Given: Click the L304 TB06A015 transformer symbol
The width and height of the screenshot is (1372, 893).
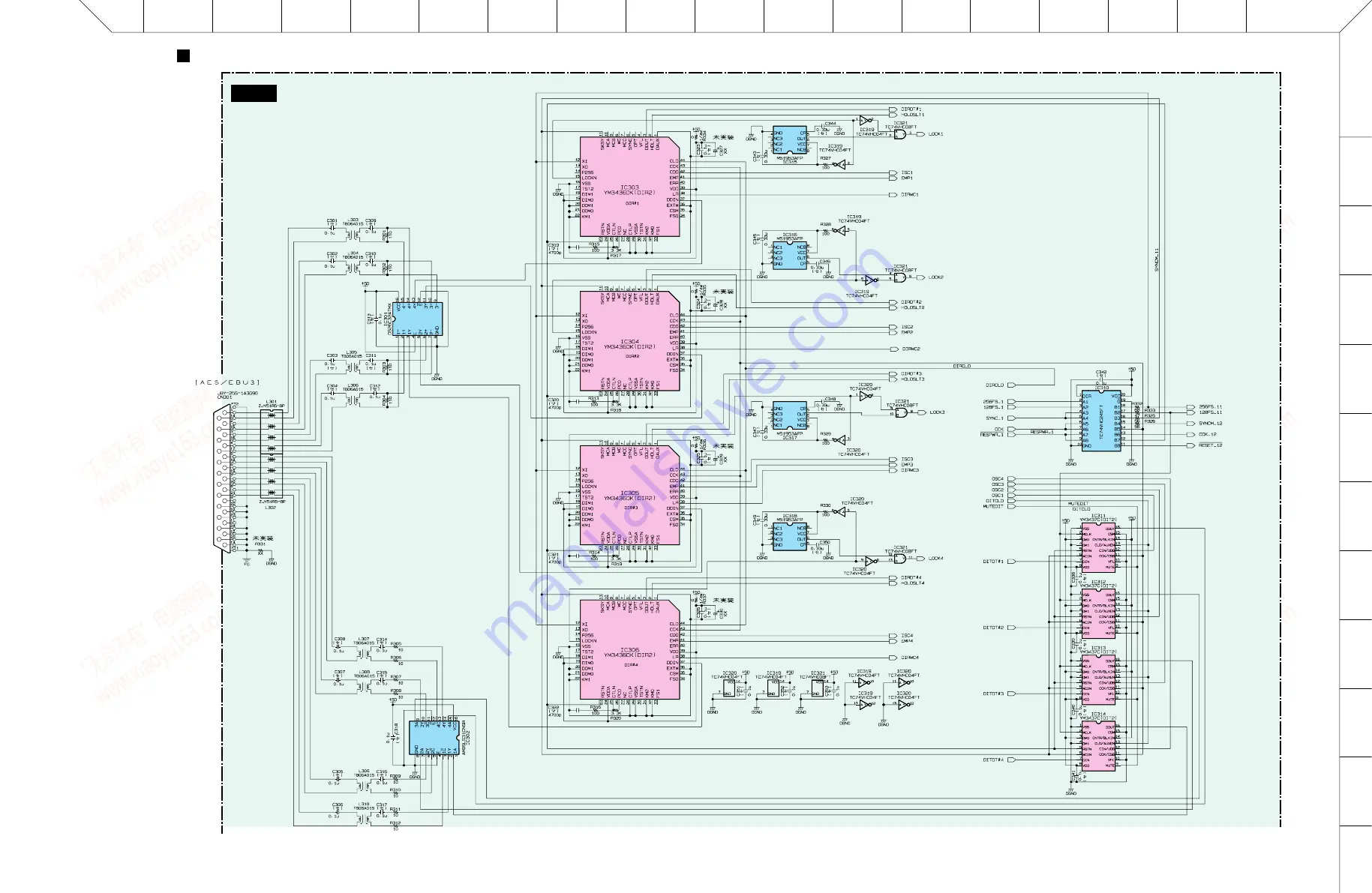Looking at the screenshot, I should (352, 266).
